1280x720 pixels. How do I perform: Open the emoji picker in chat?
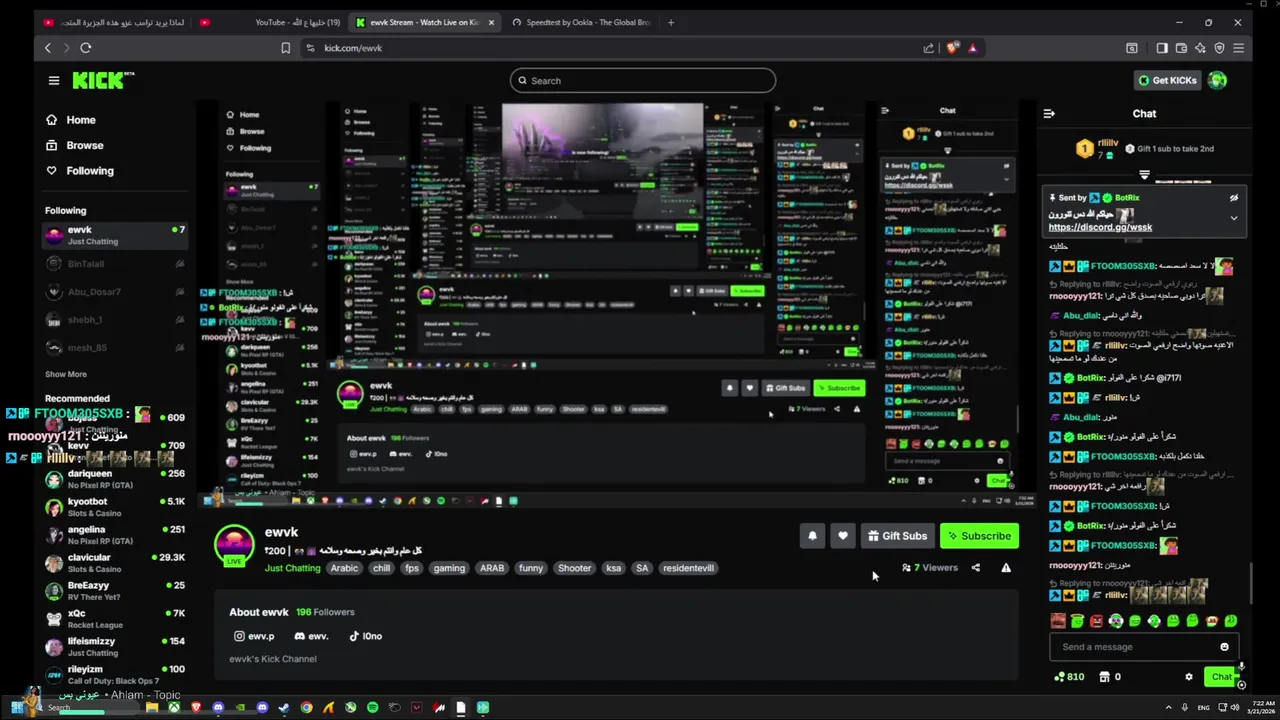coord(1224,647)
